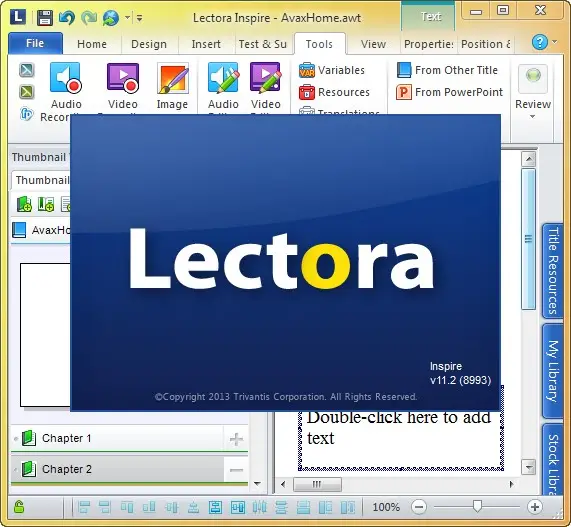Click the align bottoms icon in status bar
This screenshot has width=571, height=527.
pyautogui.click(x=149, y=507)
